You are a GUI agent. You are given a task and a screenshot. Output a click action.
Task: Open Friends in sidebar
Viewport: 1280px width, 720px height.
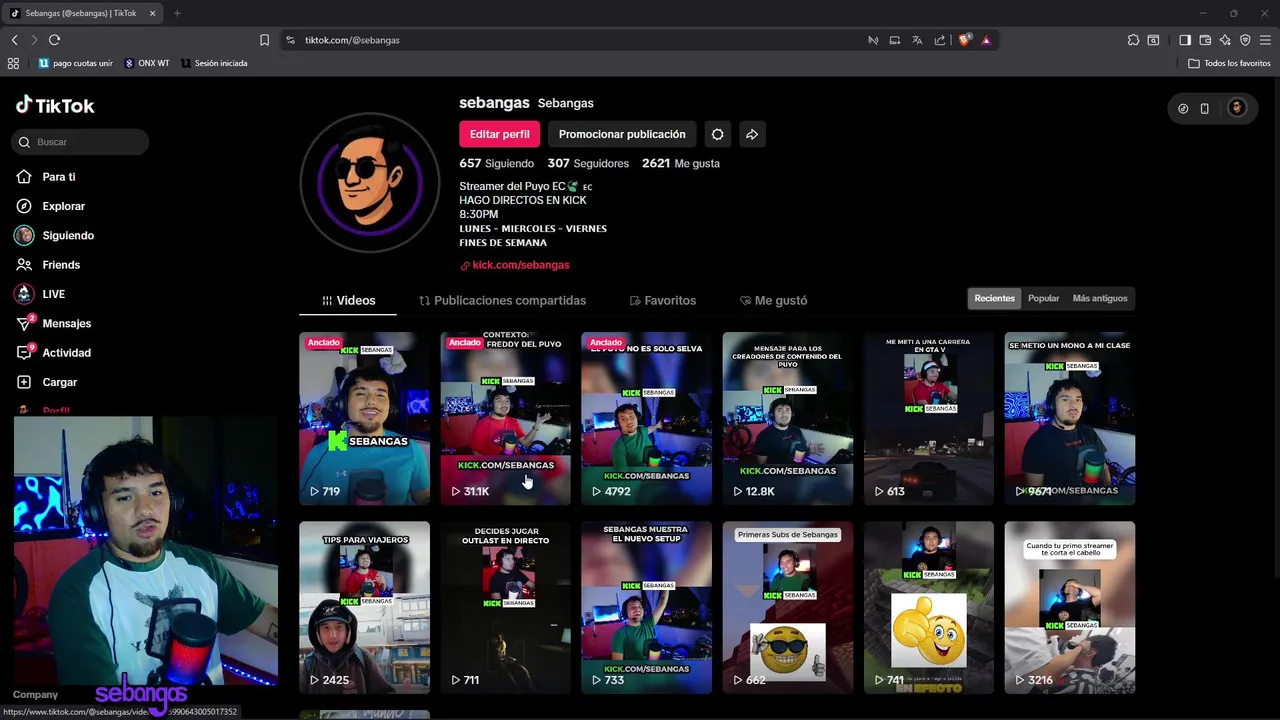click(x=48, y=265)
